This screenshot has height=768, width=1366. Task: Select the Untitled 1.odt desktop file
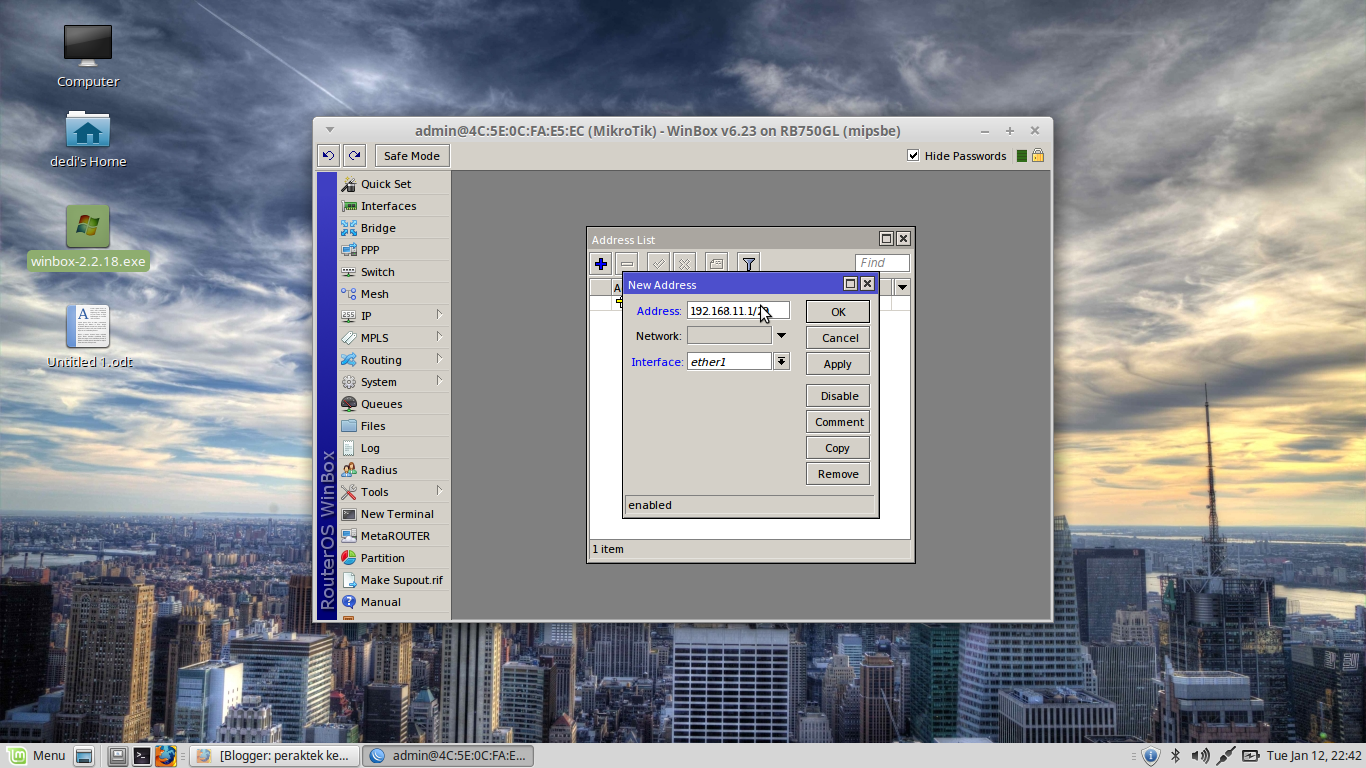pyautogui.click(x=89, y=336)
